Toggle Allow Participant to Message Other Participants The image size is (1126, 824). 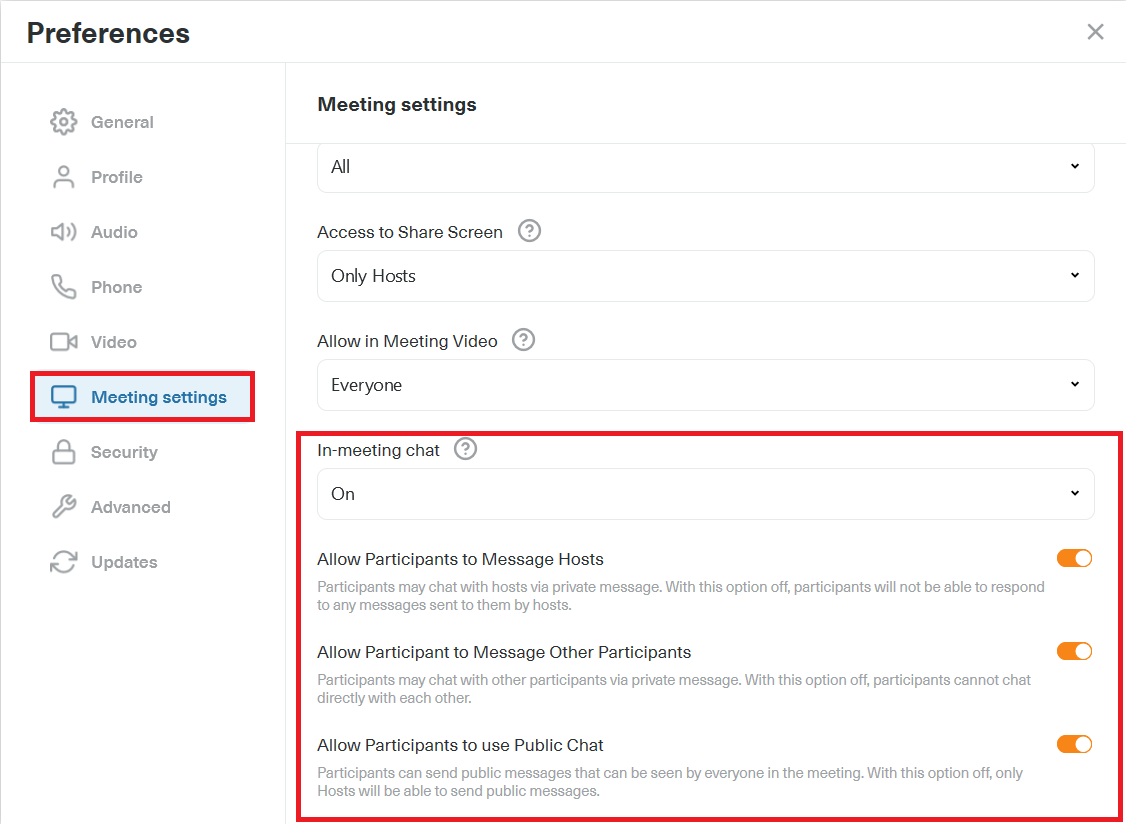coord(1074,652)
